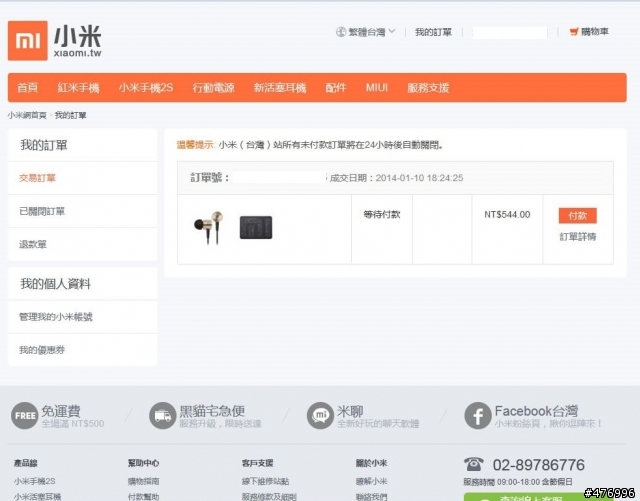Click the MiTalk chat bubble icon
Image resolution: width=640 pixels, height=501 pixels.
(x=320, y=416)
